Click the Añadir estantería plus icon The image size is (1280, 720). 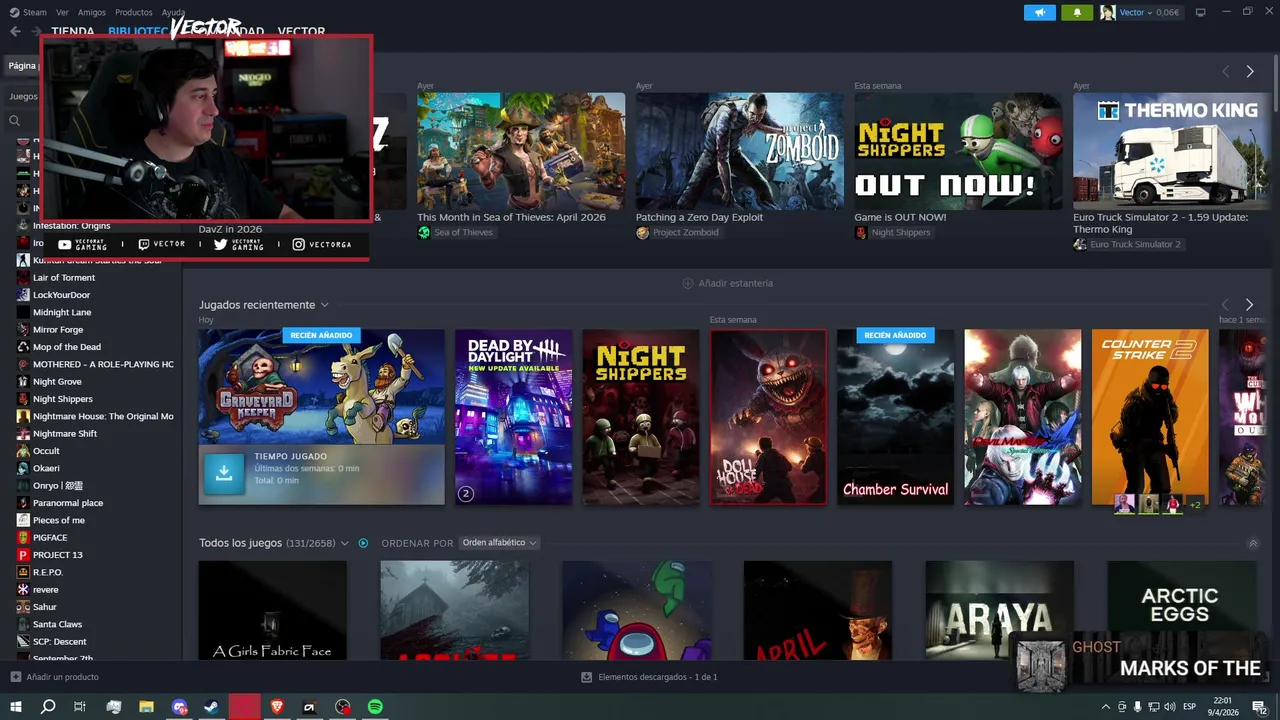coord(688,283)
